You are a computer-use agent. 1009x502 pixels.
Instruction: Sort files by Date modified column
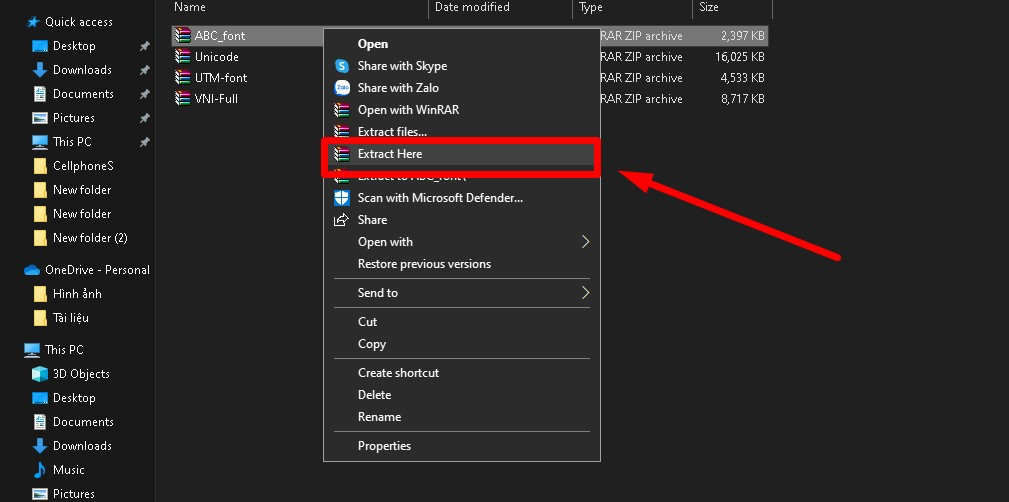(470, 7)
